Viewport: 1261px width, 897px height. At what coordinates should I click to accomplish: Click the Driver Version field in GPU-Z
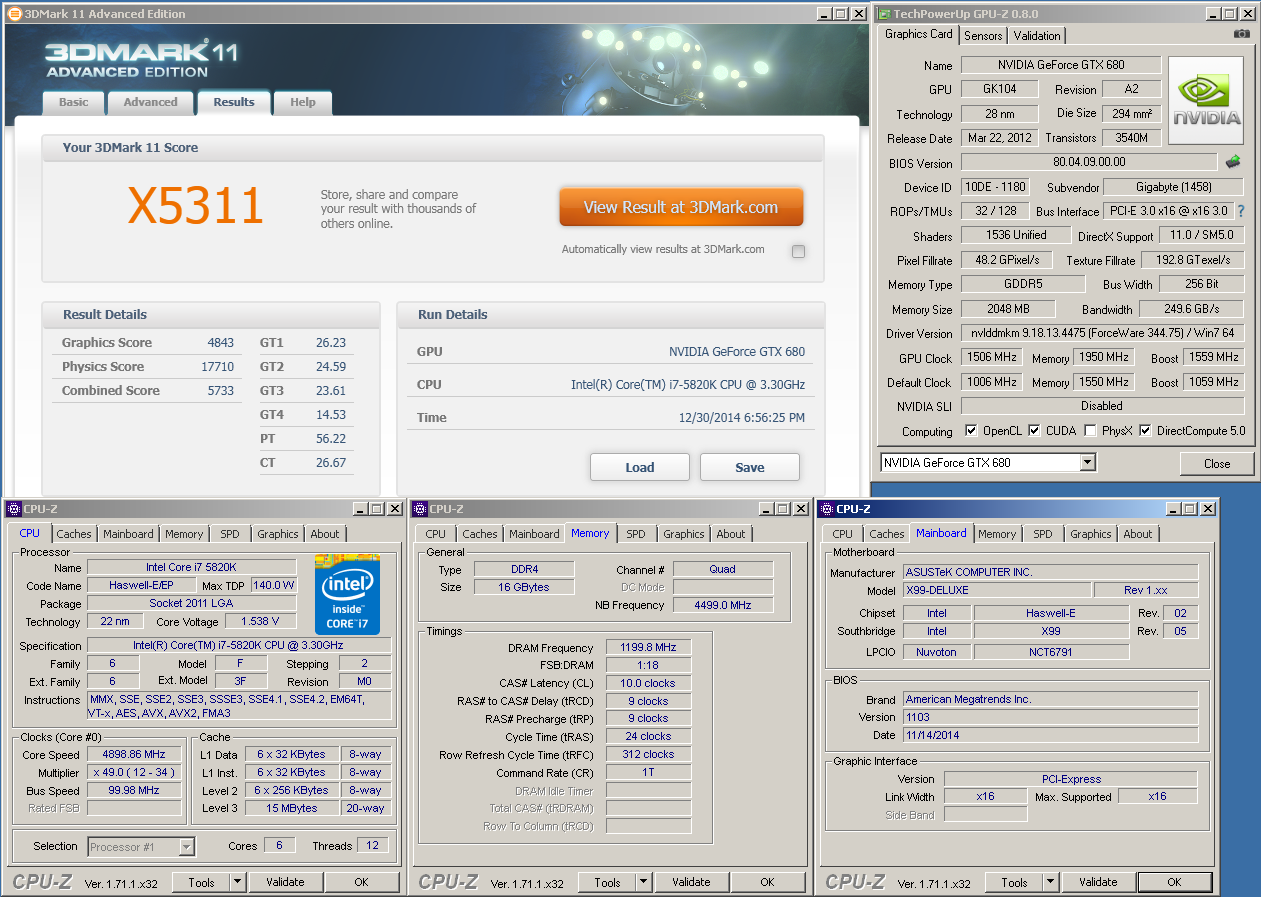click(1103, 333)
